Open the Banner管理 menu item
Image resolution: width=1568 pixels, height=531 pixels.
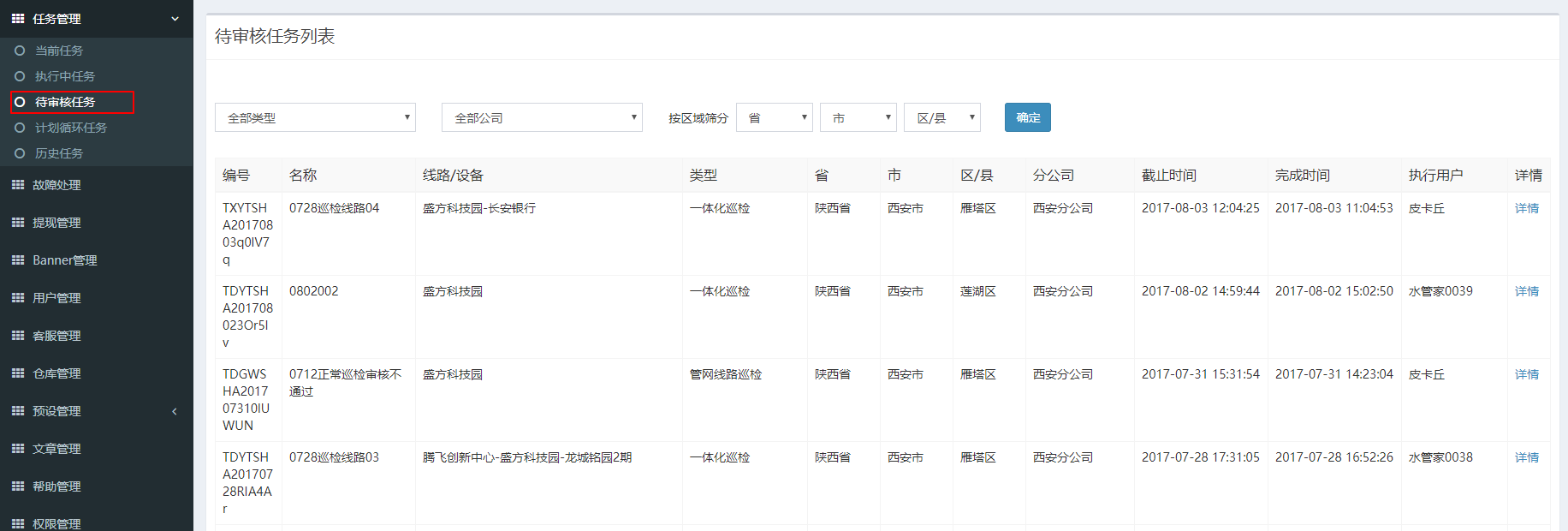click(x=65, y=260)
